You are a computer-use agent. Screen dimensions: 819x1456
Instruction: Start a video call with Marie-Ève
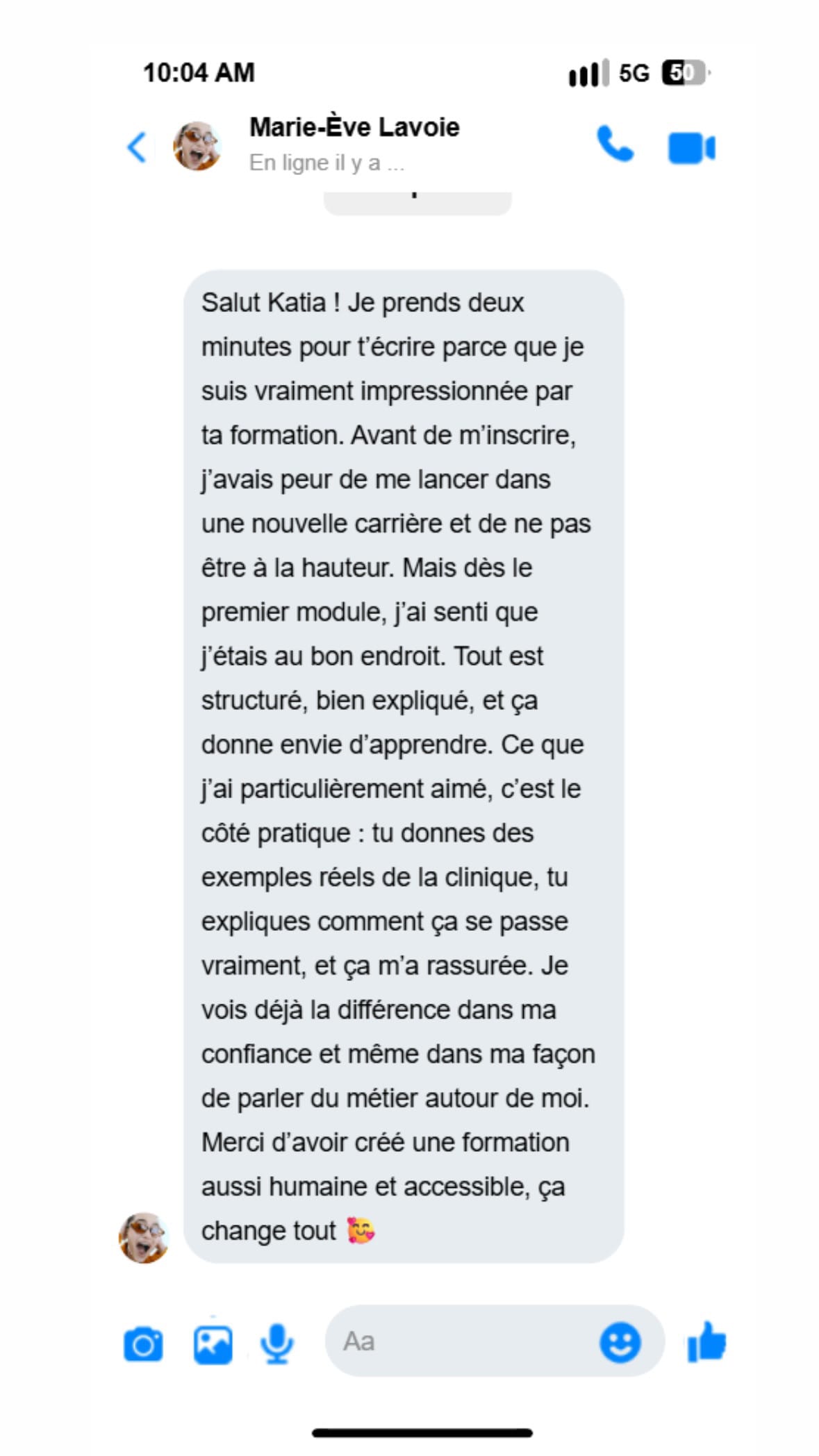click(x=691, y=147)
